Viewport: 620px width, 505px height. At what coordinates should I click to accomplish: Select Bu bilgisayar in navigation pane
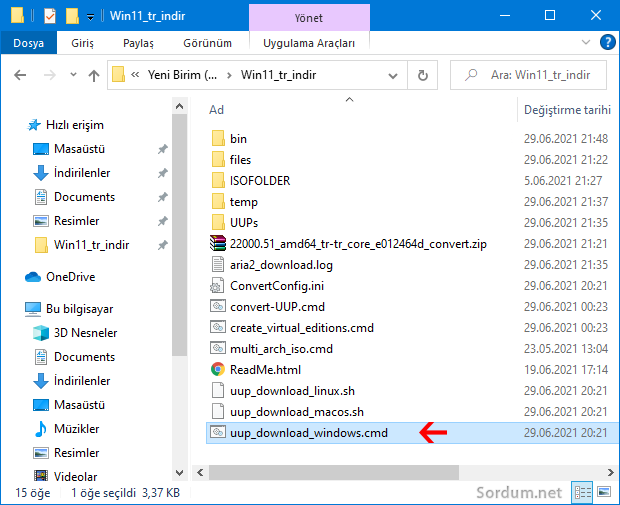[79, 309]
